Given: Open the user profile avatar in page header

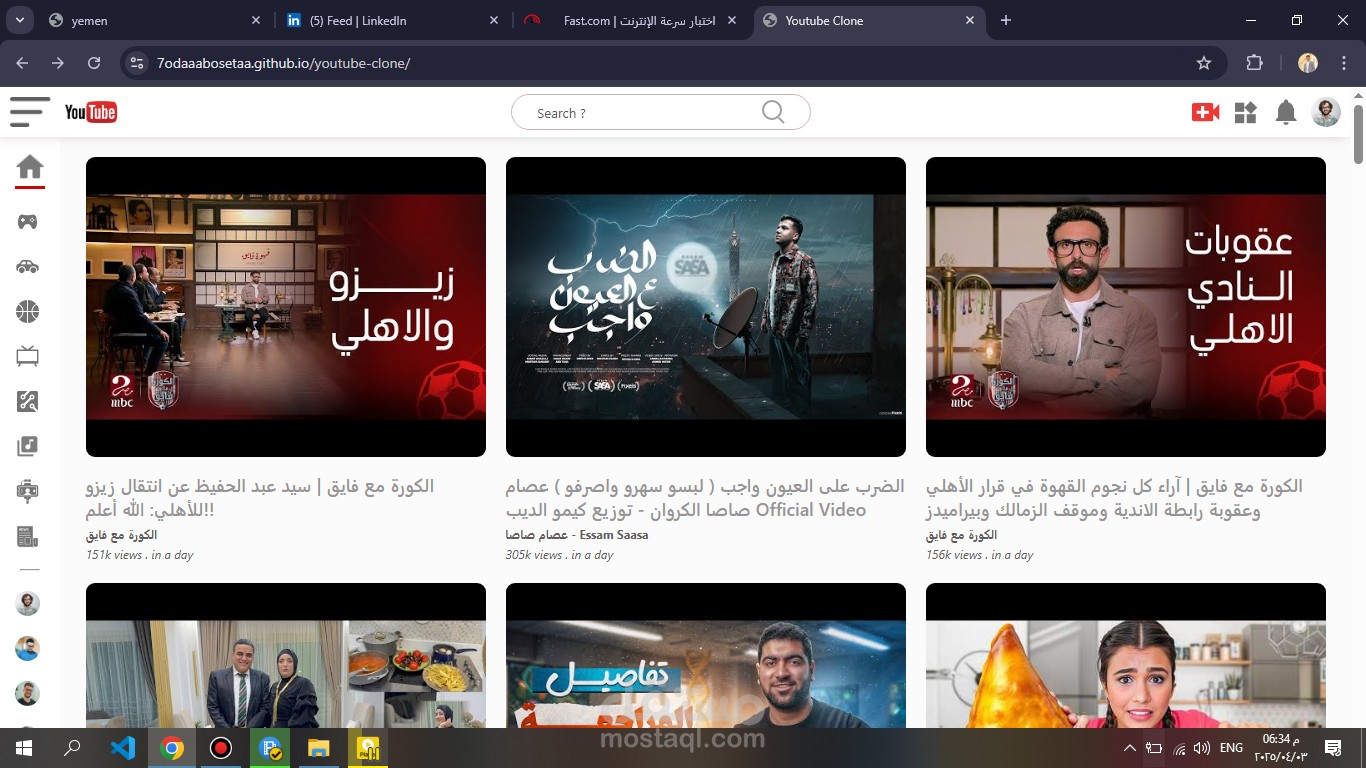Looking at the screenshot, I should point(1326,112).
